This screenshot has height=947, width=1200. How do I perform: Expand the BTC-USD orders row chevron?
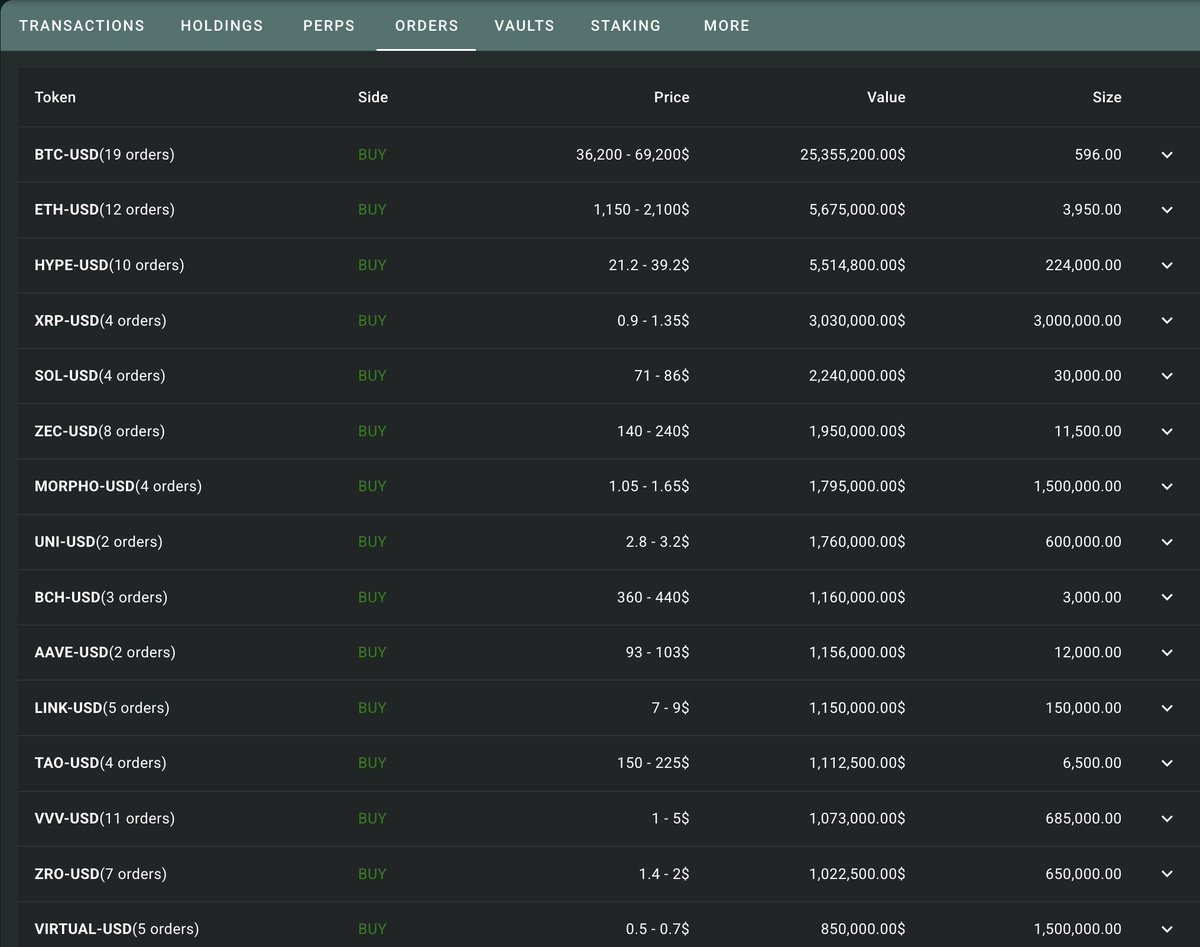pos(1166,155)
